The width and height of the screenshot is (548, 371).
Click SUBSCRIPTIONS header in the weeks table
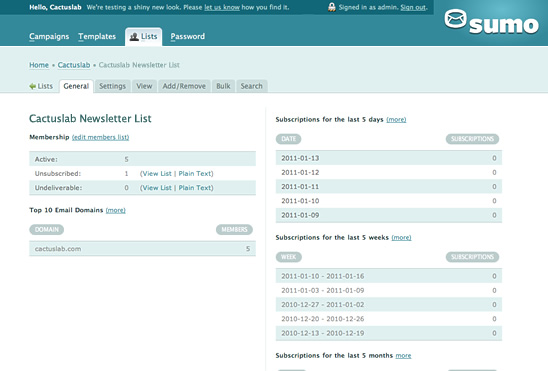coord(472,257)
